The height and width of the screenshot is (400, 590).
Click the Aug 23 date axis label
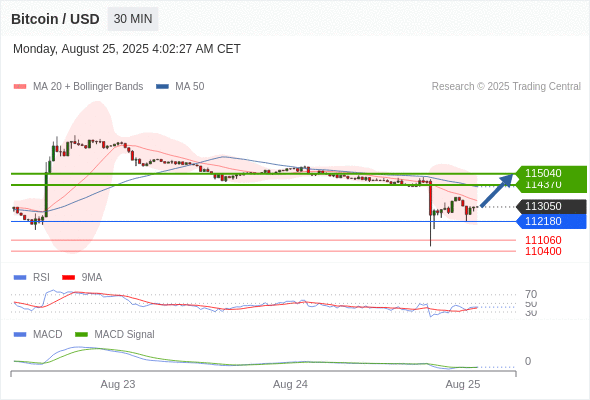(x=118, y=384)
